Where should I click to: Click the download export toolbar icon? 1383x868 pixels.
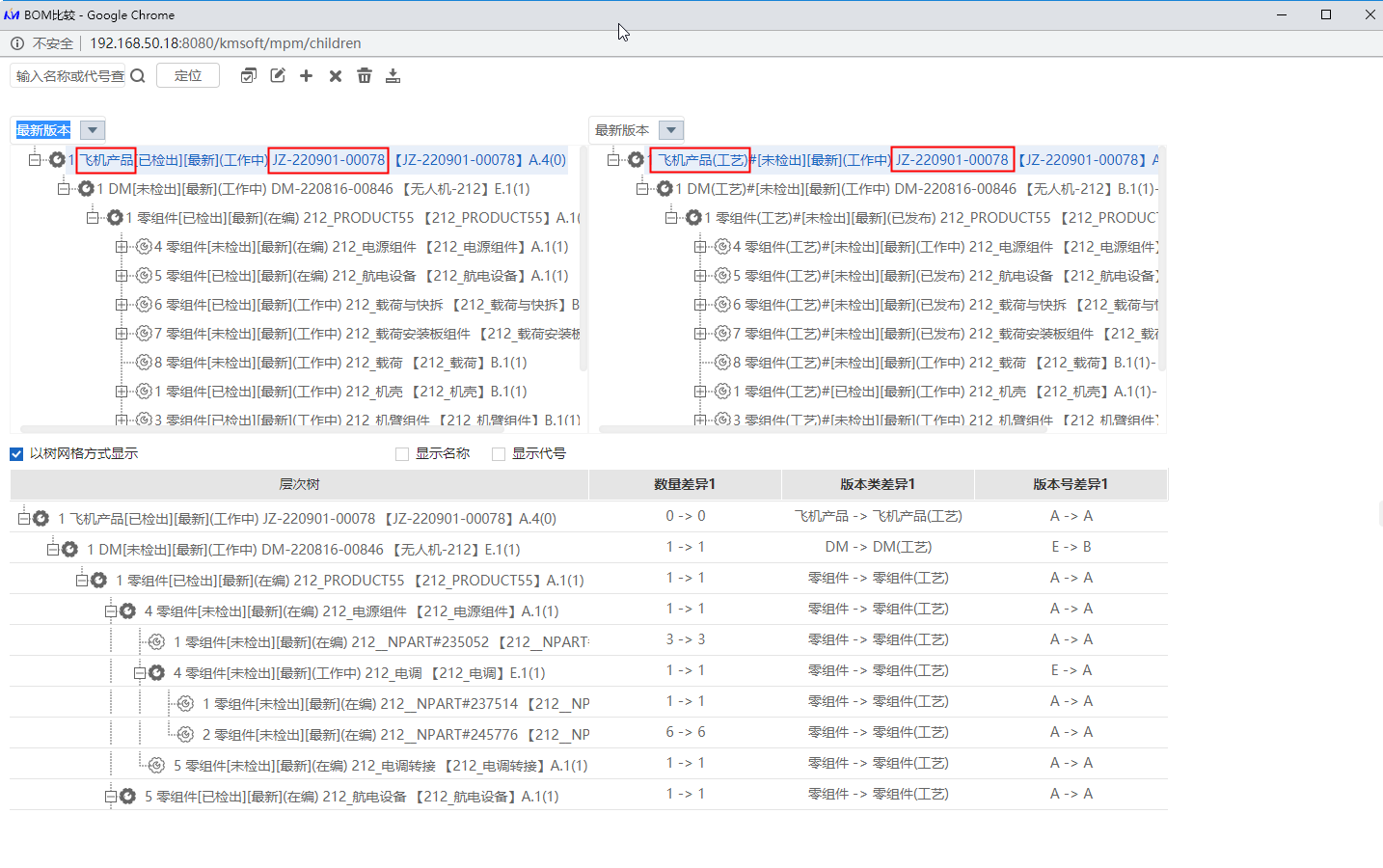tap(393, 76)
